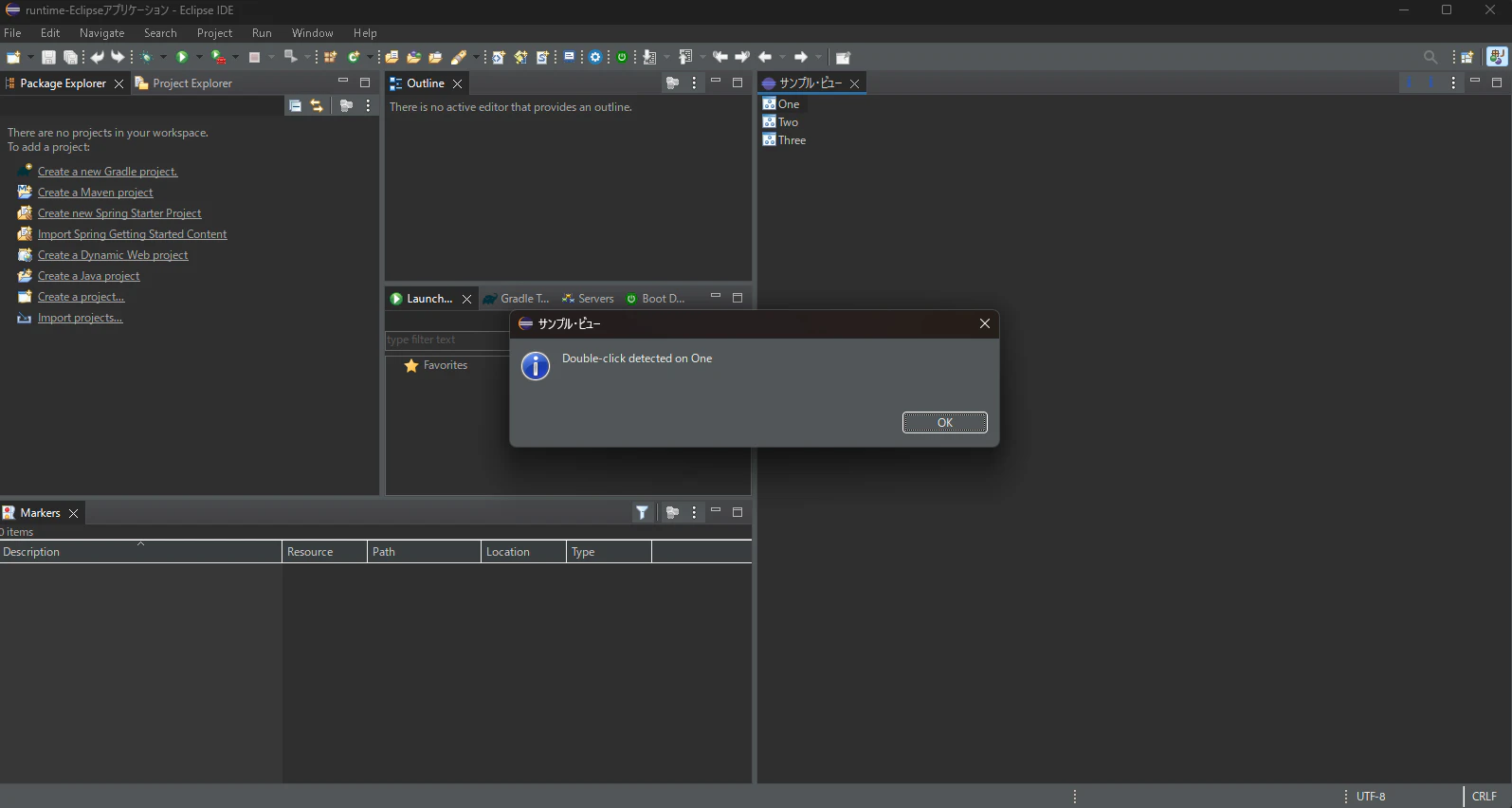
Task: Select the Java perspective icon
Action: pyautogui.click(x=1497, y=57)
